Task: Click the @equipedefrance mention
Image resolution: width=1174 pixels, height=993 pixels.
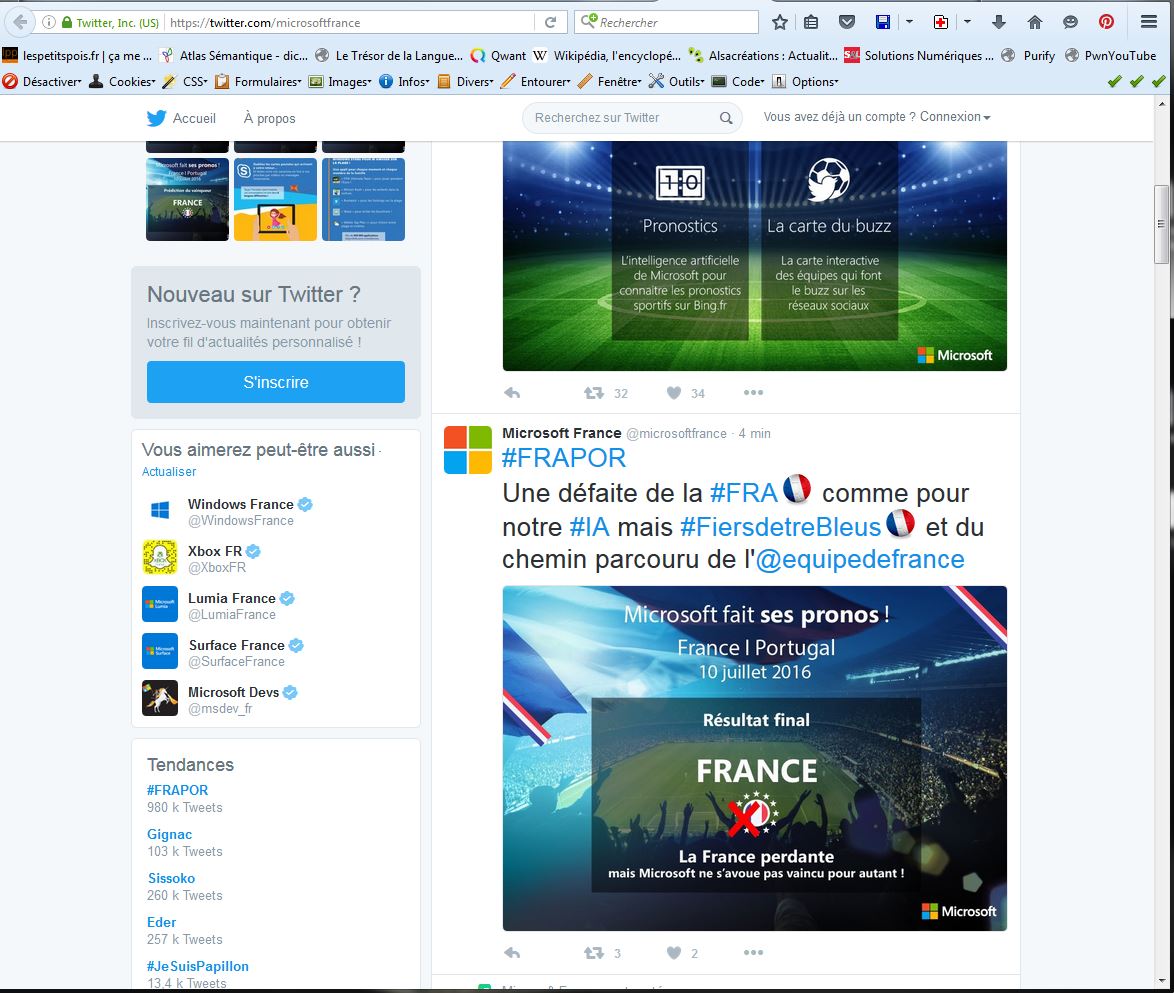Action: point(860,559)
